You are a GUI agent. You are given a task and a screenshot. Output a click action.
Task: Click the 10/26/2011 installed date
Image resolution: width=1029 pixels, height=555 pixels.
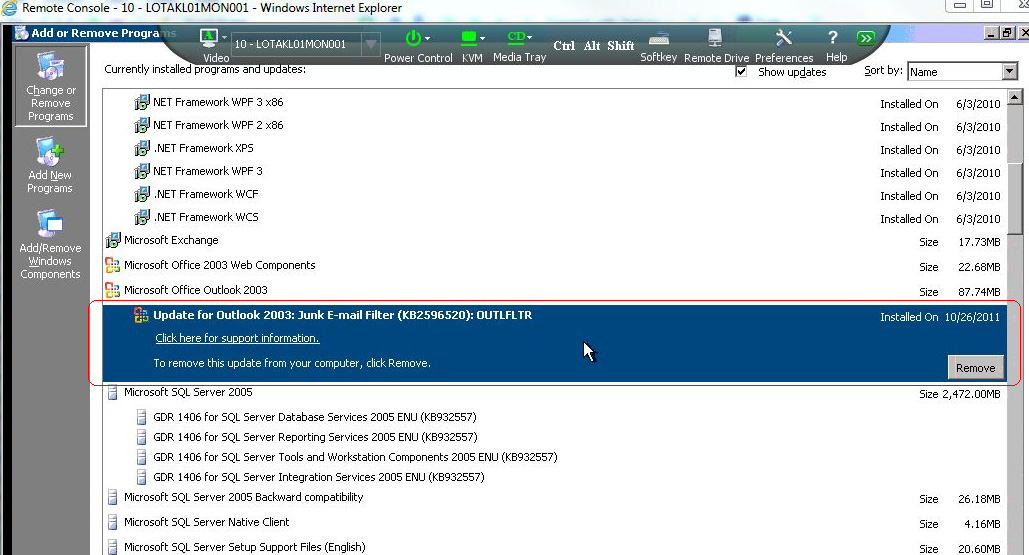[x=972, y=317]
